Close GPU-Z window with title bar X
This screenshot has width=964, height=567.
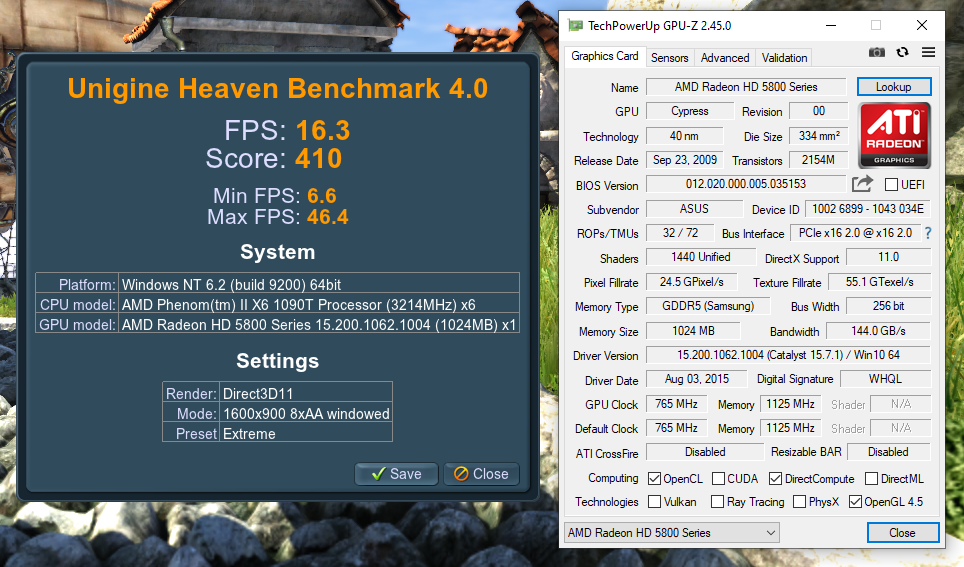[x=922, y=25]
